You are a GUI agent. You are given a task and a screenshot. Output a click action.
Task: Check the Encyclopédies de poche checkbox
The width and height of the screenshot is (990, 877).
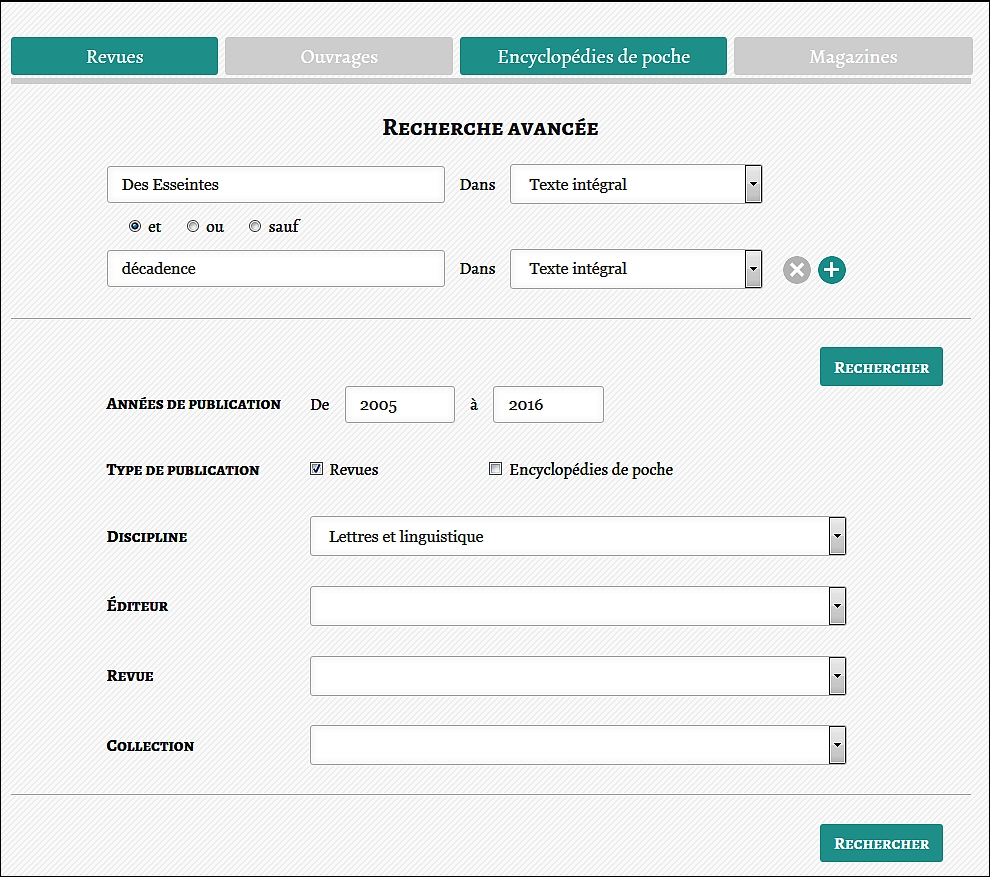pos(495,469)
